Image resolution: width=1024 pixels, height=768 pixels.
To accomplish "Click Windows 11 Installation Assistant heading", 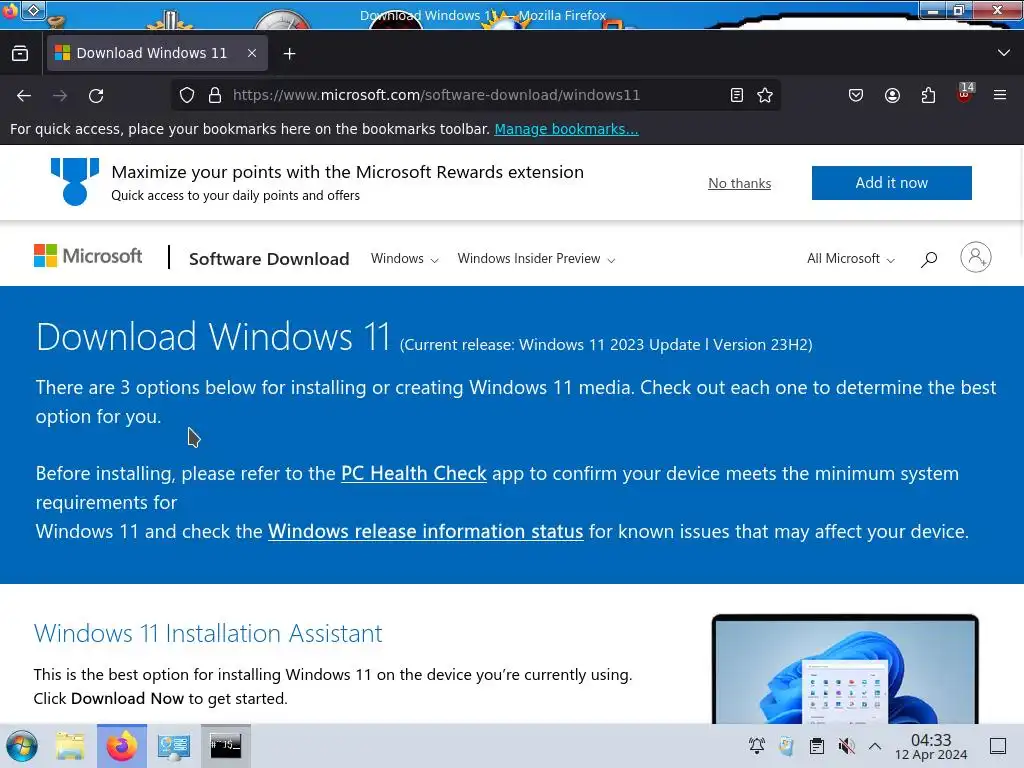I will coord(208,633).
